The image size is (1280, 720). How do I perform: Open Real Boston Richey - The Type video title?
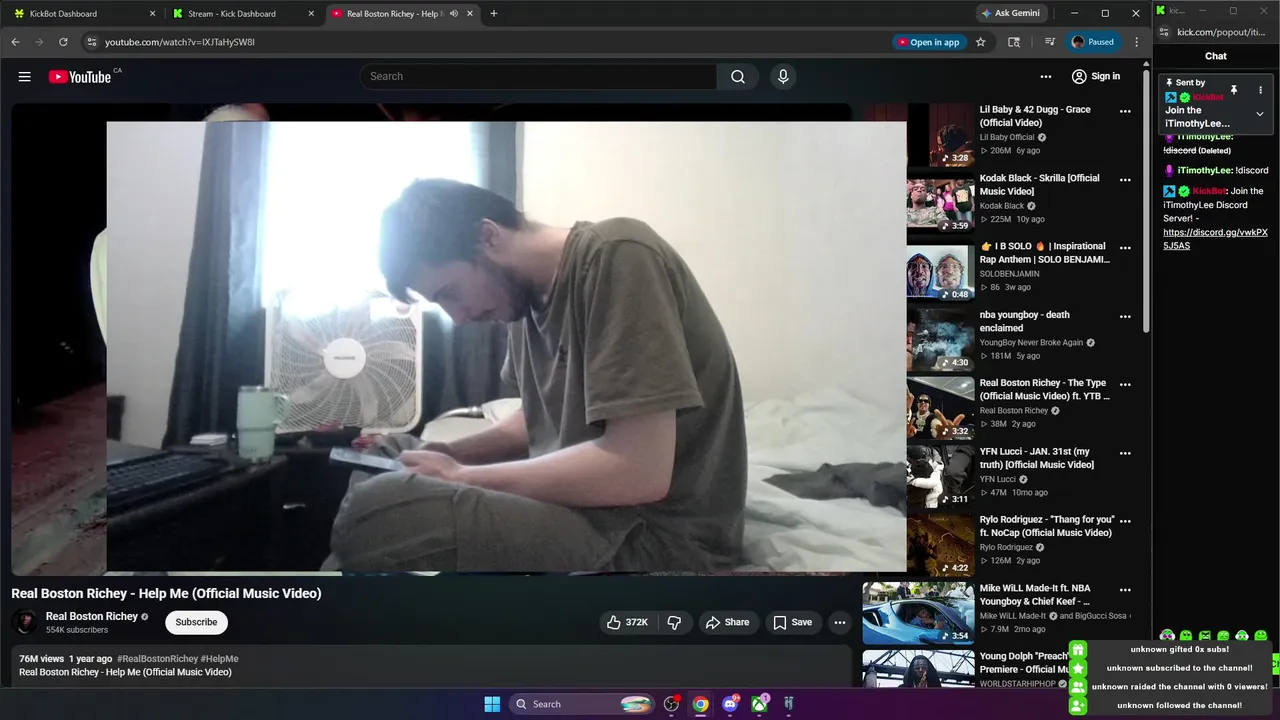[x=1045, y=389]
